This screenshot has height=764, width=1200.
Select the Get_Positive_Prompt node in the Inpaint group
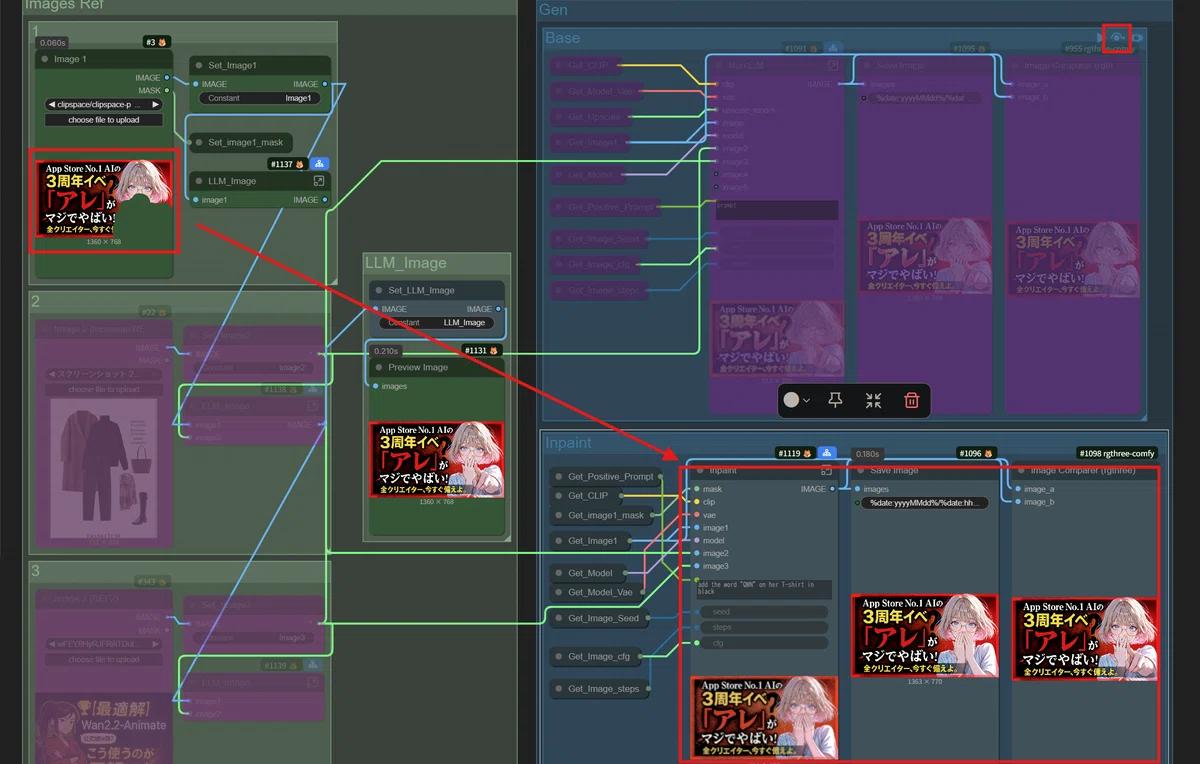[x=605, y=476]
